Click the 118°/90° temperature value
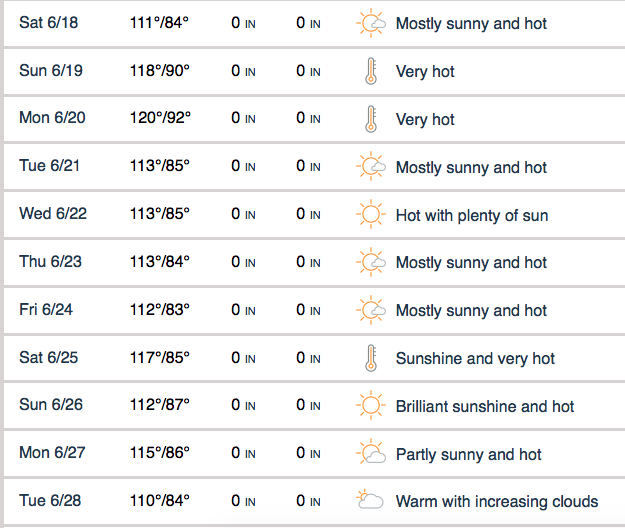Screen dimensions: 625x528 159,71
